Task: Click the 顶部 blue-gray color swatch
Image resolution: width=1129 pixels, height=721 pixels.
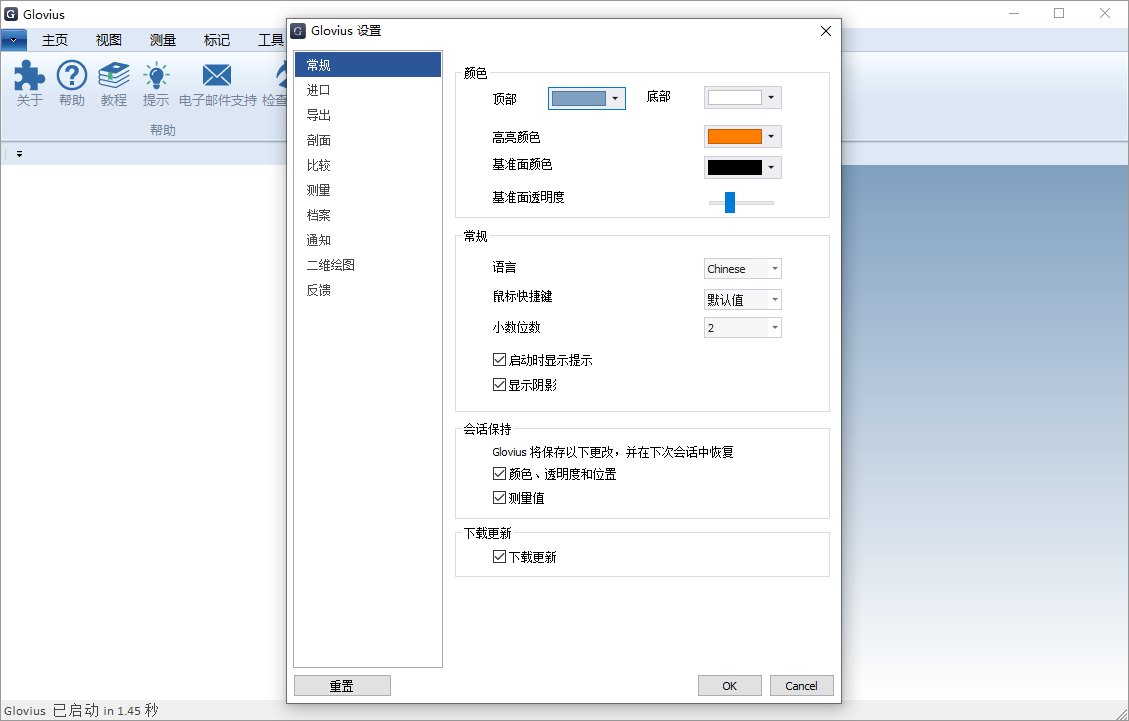Action: 579,99
